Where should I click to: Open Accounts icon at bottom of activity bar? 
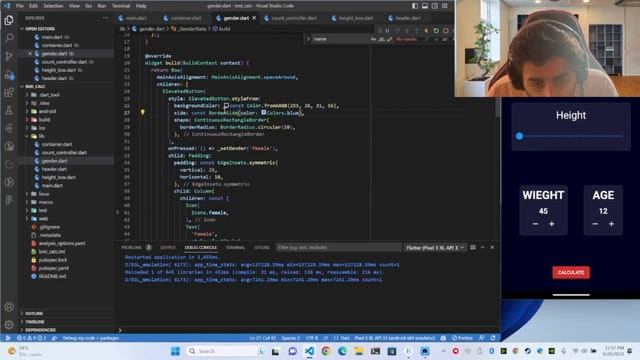9,307
